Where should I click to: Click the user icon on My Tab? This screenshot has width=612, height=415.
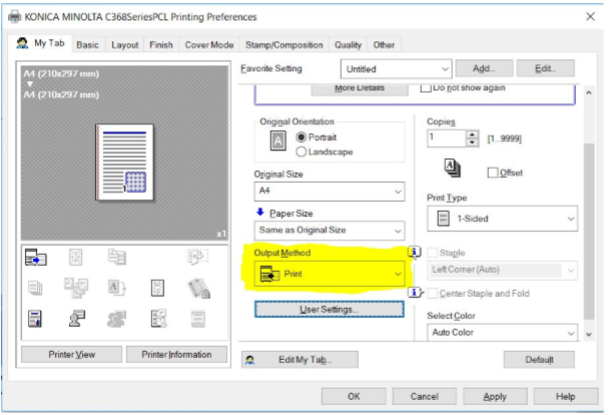pyautogui.click(x=22, y=43)
